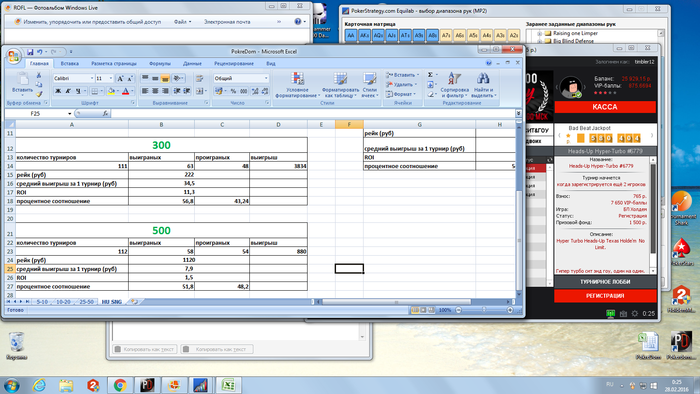Open Name Box dropdown beside F25
Image resolution: width=700 pixels, height=394 pixels.
coord(69,113)
